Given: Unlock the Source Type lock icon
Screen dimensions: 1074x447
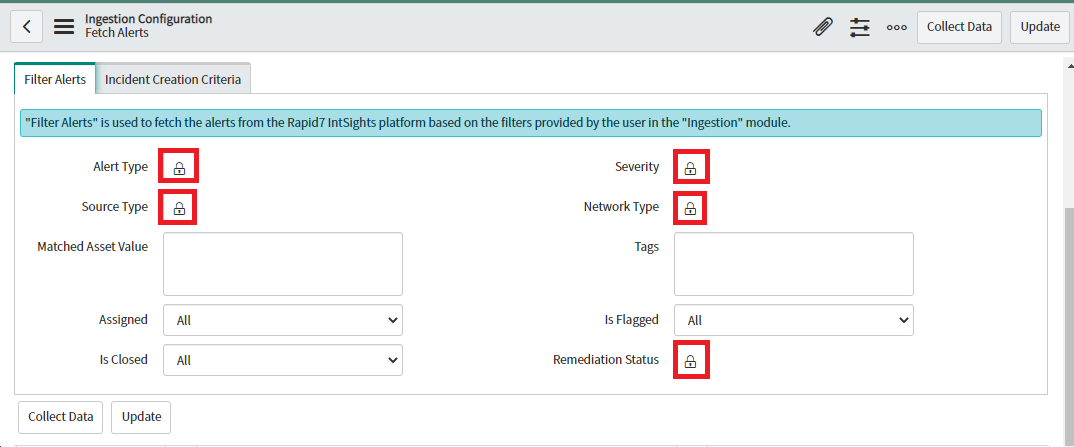Looking at the screenshot, I should tap(179, 208).
